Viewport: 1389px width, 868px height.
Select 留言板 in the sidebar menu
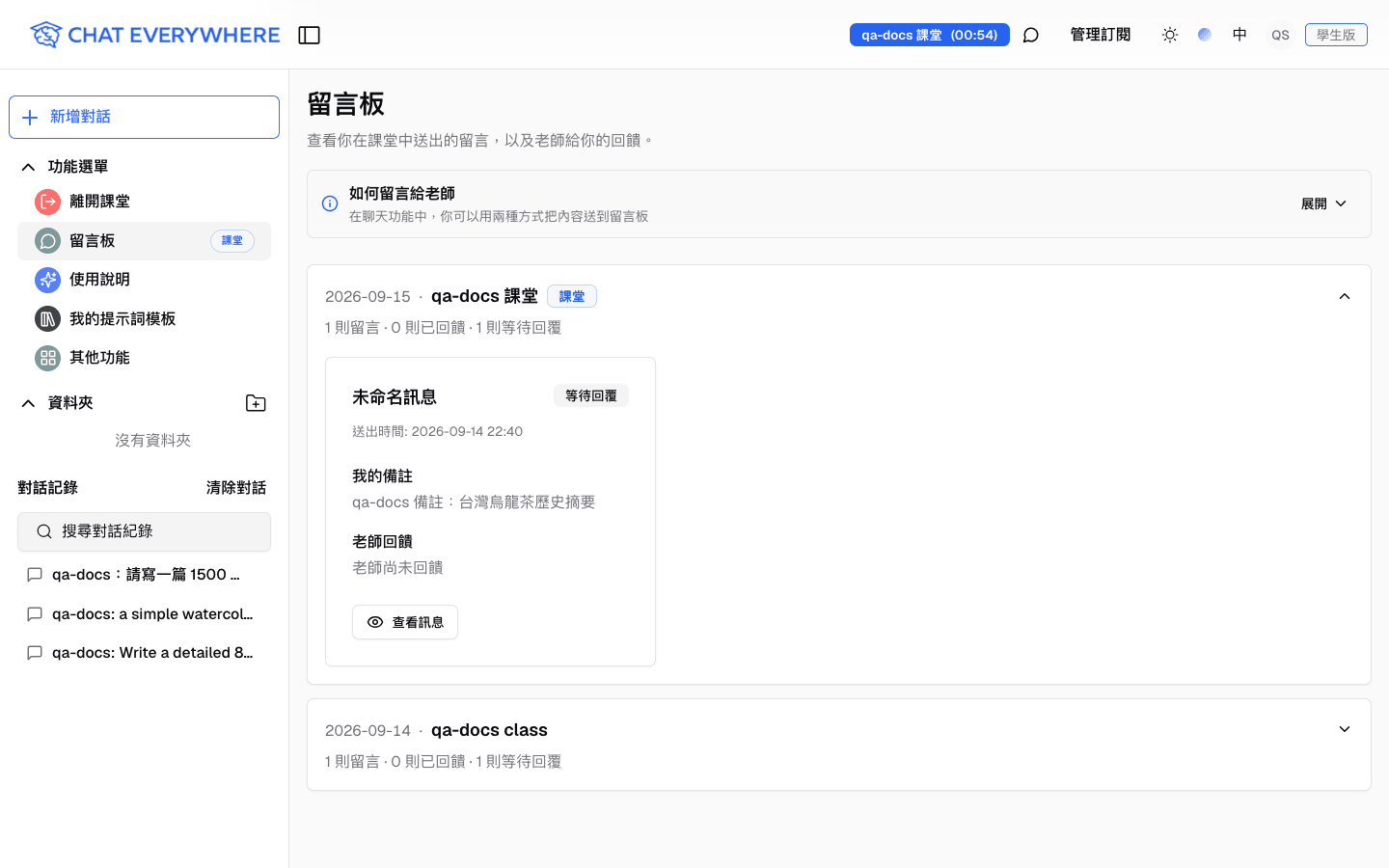pyautogui.click(x=144, y=241)
